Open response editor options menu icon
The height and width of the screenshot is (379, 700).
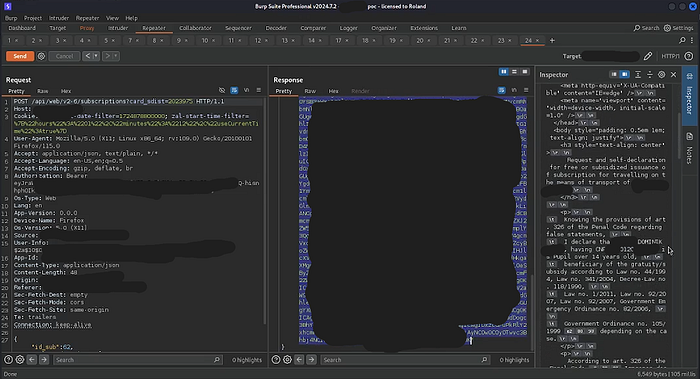[526, 90]
